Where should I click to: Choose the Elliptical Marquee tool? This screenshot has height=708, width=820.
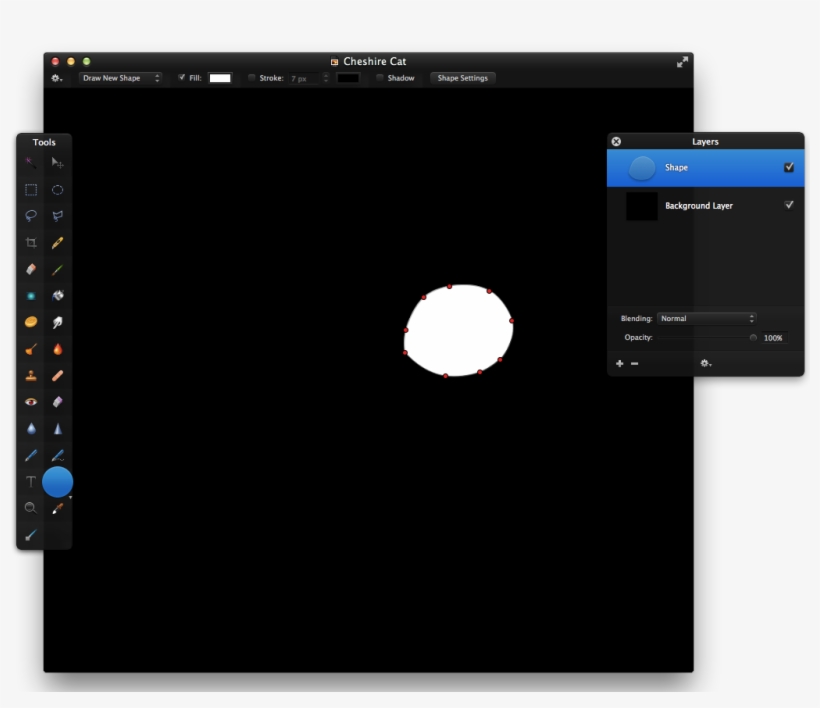point(58,190)
